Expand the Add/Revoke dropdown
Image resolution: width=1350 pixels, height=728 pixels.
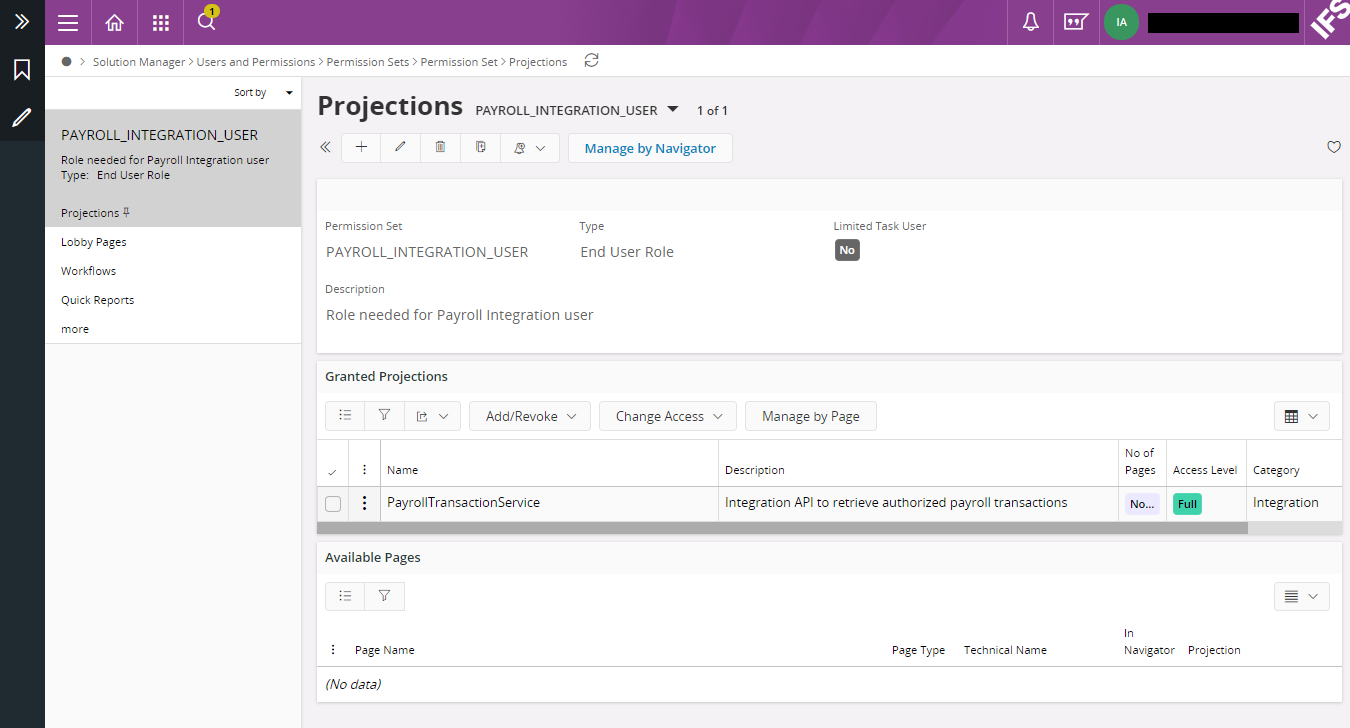point(530,416)
